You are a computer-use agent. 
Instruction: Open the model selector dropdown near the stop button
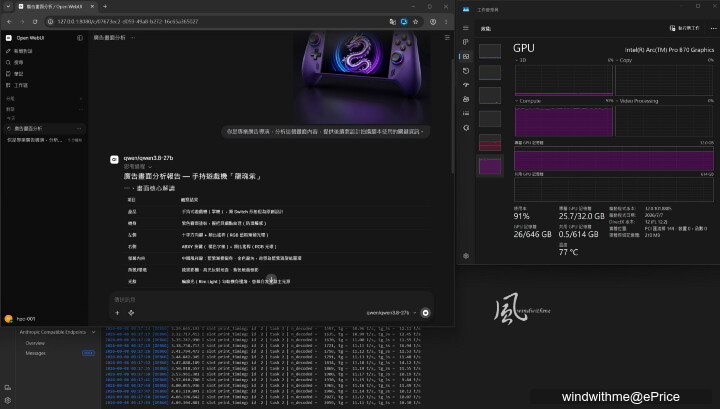pyautogui.click(x=391, y=313)
